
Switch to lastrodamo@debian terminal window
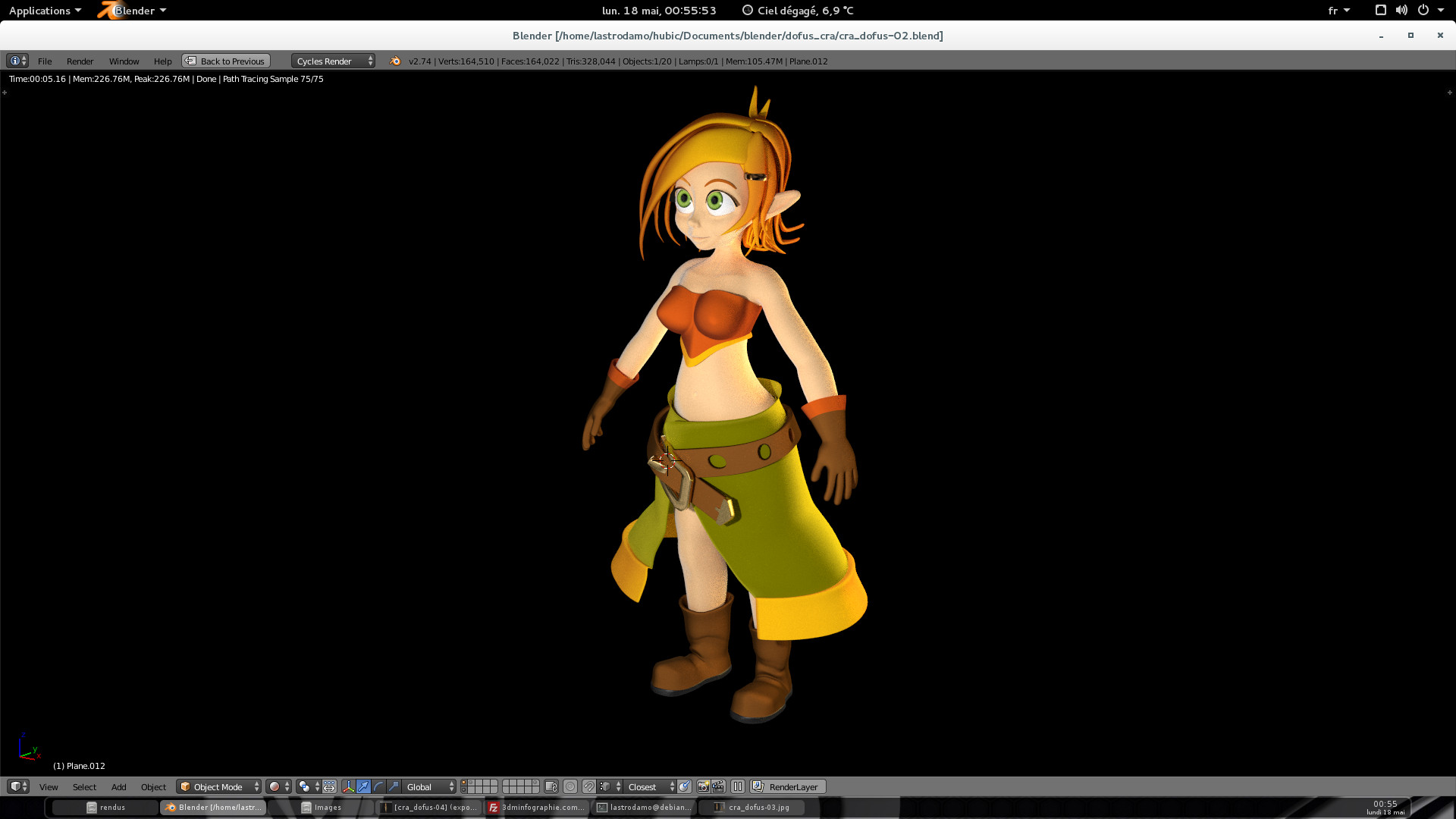pos(645,808)
